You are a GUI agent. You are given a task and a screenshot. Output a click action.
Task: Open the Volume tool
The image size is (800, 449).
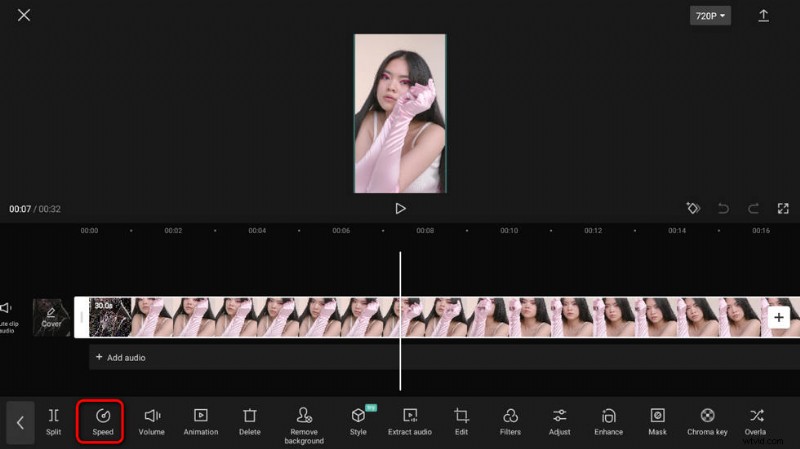[x=152, y=422]
